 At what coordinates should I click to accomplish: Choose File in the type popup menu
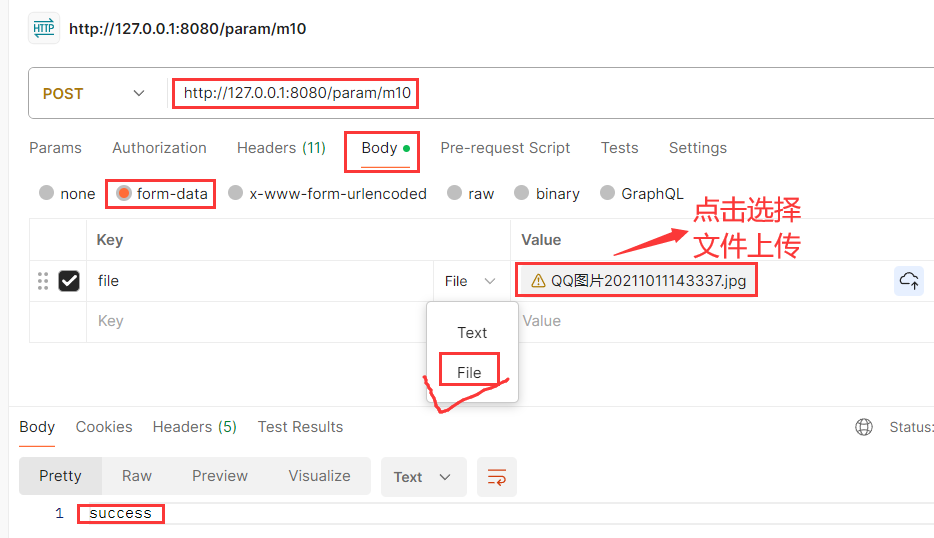point(469,372)
